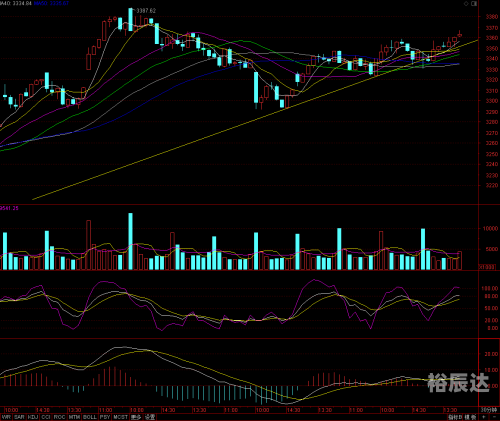Click the diamond icon at top right
The image size is (500, 421).
(x=466, y=4)
